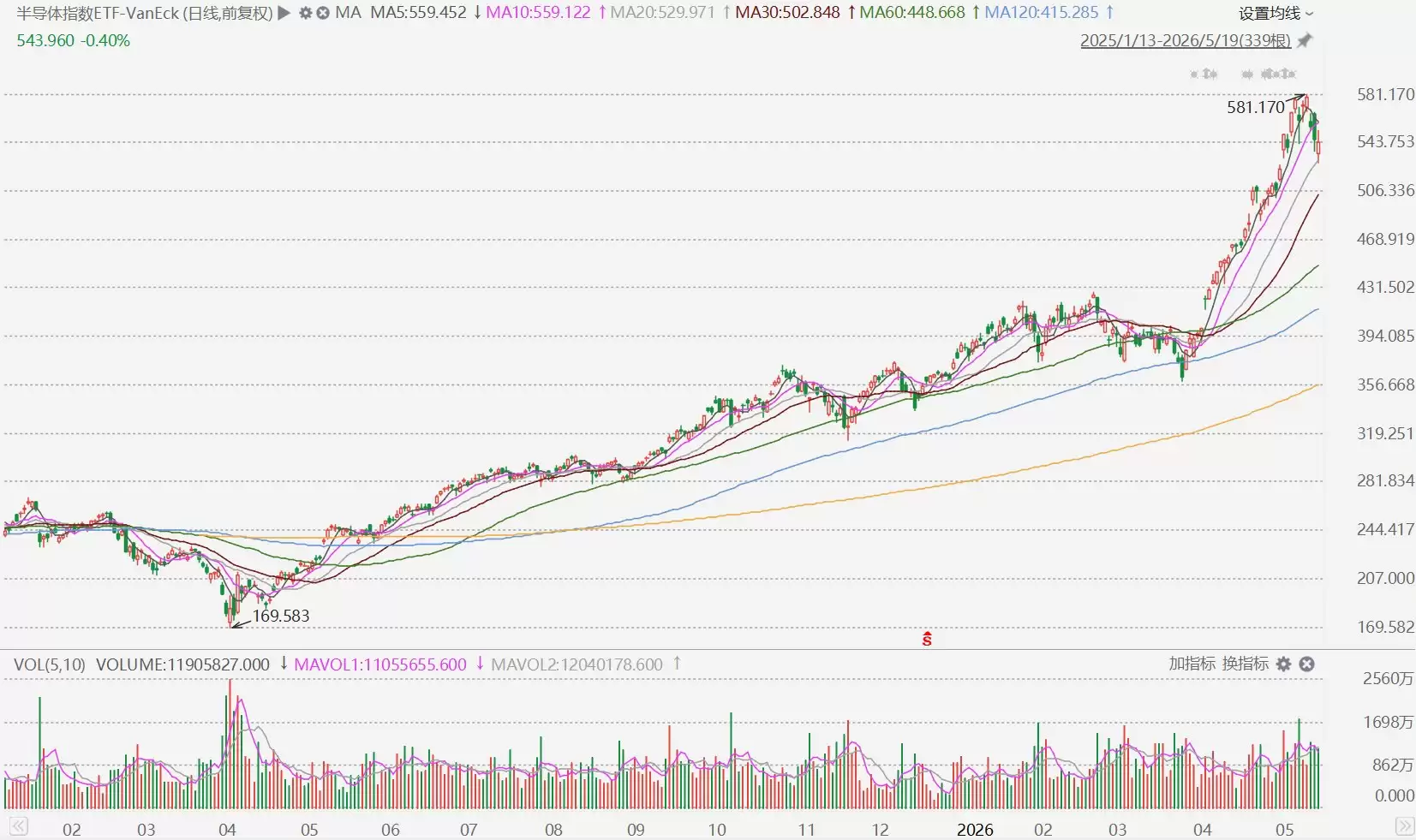Click the 356.668 price axis label
The height and width of the screenshot is (840, 1416).
tap(1385, 384)
